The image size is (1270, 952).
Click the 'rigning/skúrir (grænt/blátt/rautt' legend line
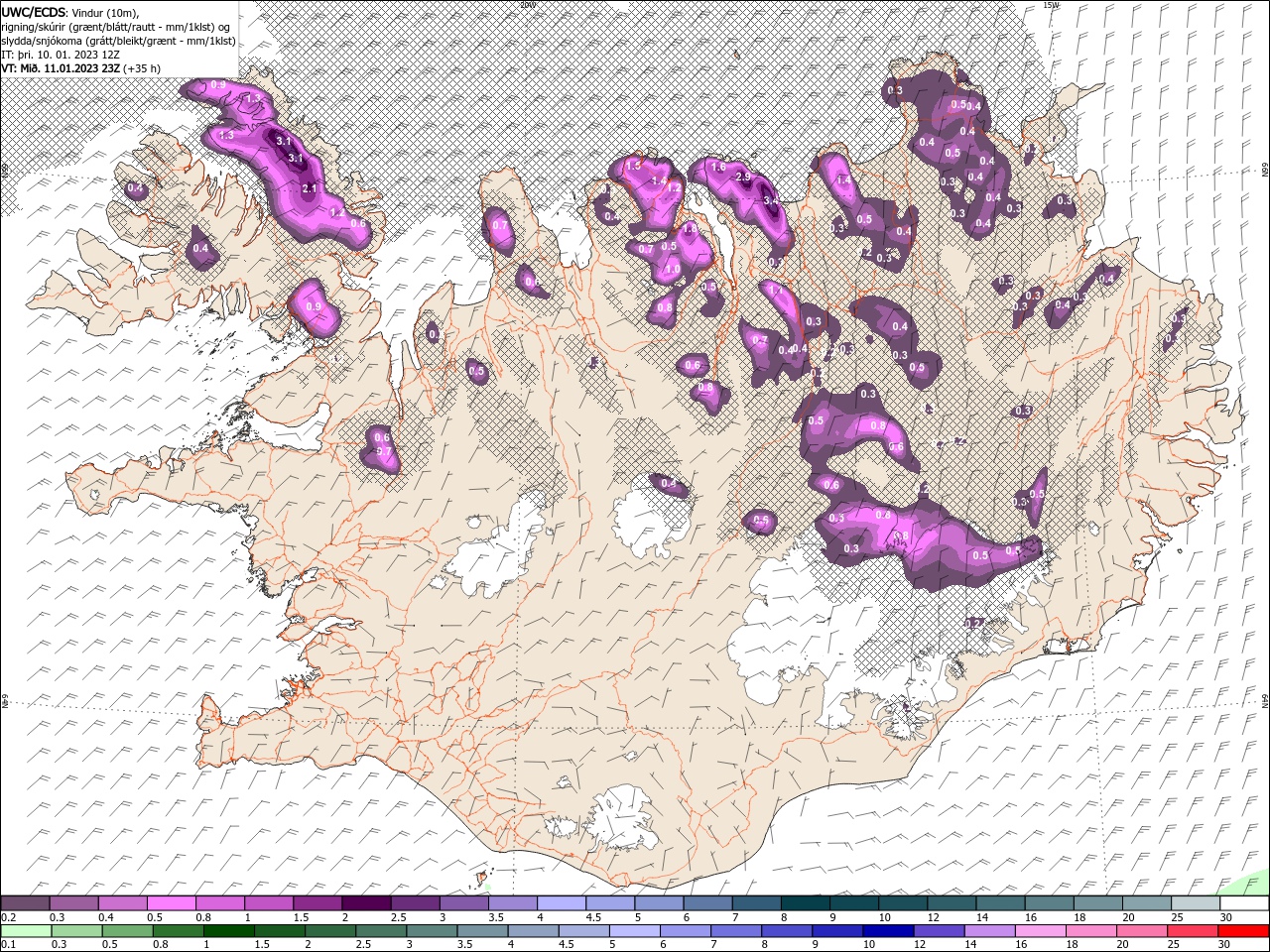click(117, 27)
